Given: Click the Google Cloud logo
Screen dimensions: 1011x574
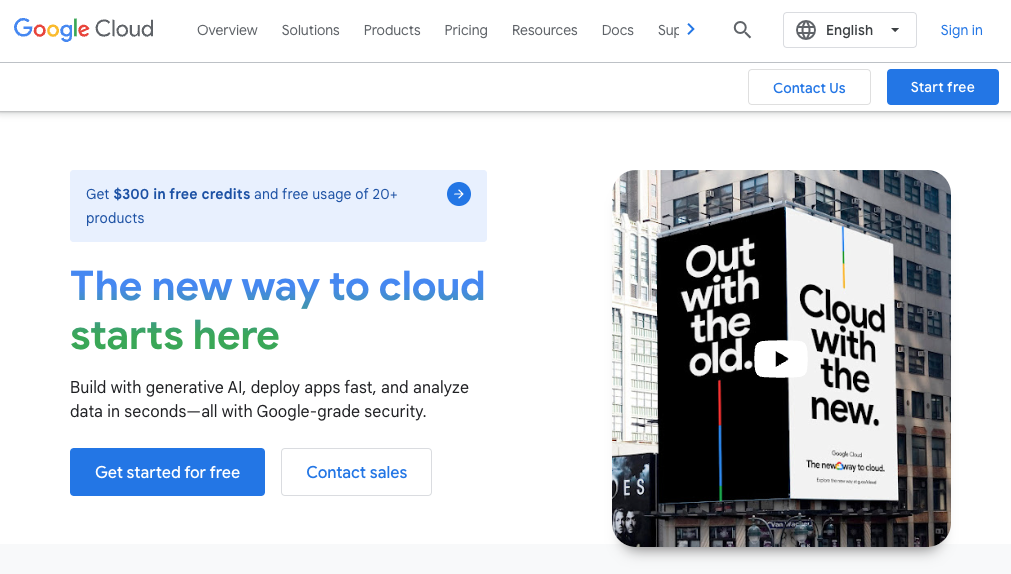Looking at the screenshot, I should tap(84, 29).
